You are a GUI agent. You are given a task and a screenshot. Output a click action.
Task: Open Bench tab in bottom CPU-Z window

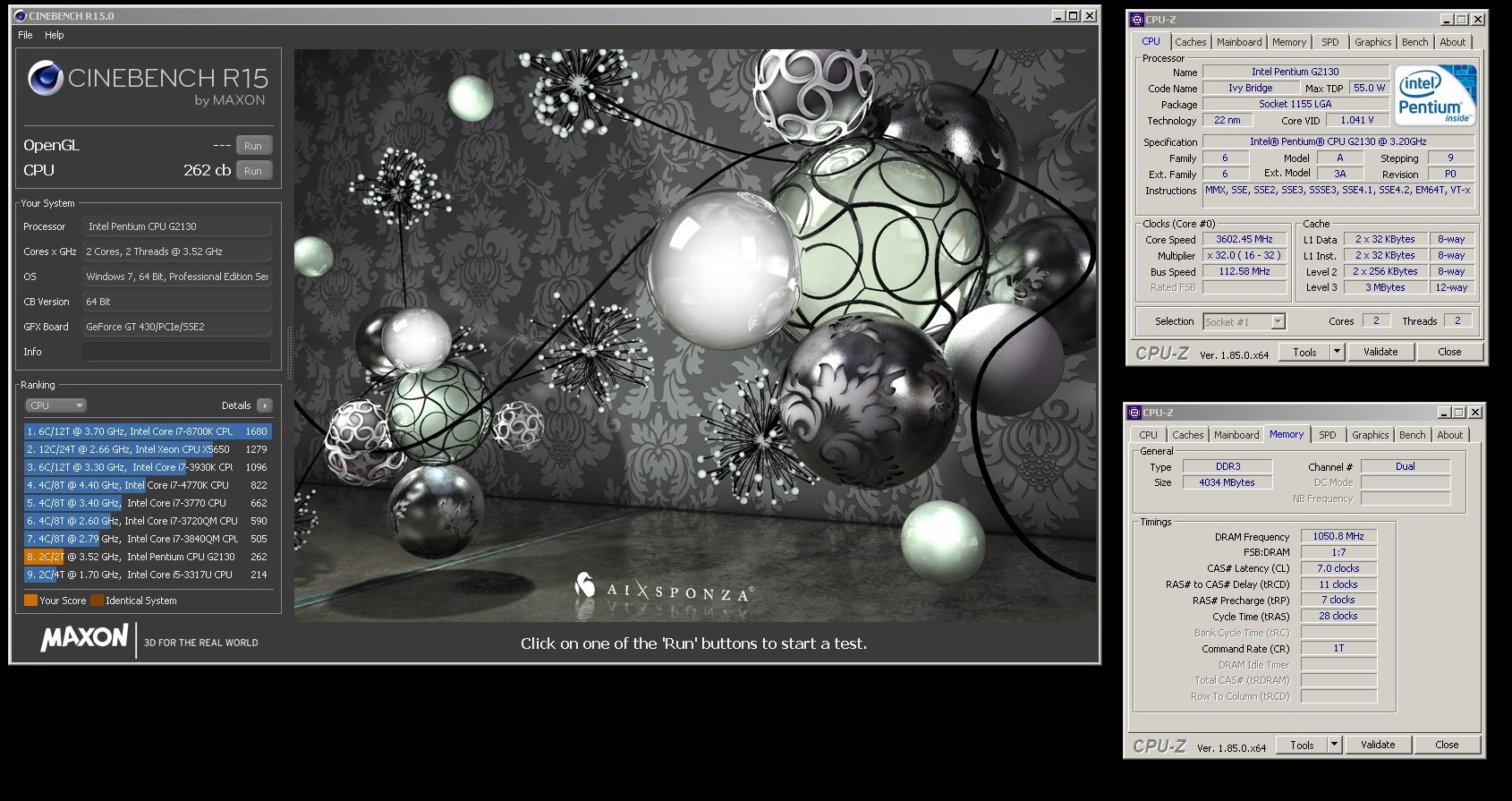click(1412, 435)
